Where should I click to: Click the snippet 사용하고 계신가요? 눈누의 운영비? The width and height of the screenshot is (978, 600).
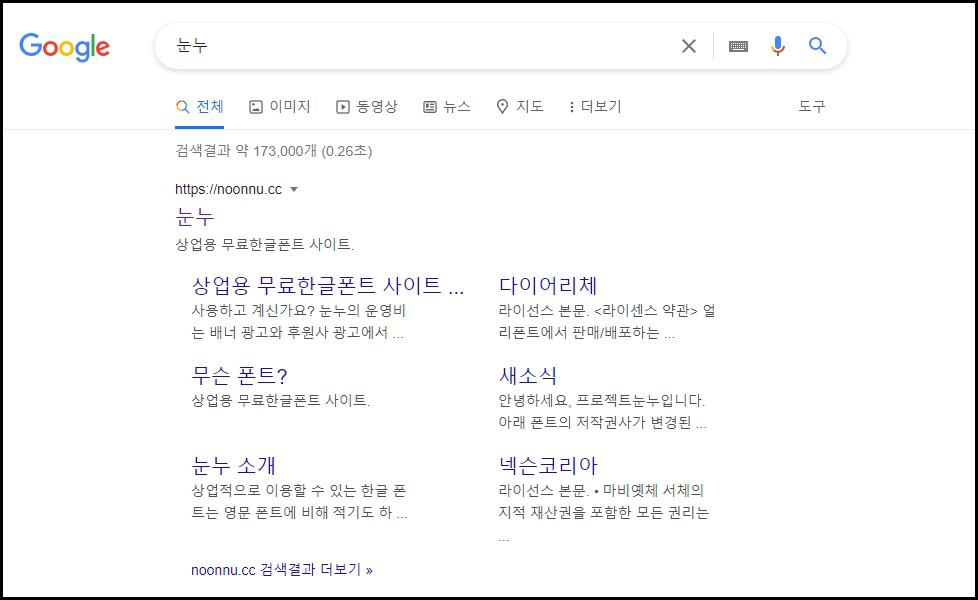299,311
